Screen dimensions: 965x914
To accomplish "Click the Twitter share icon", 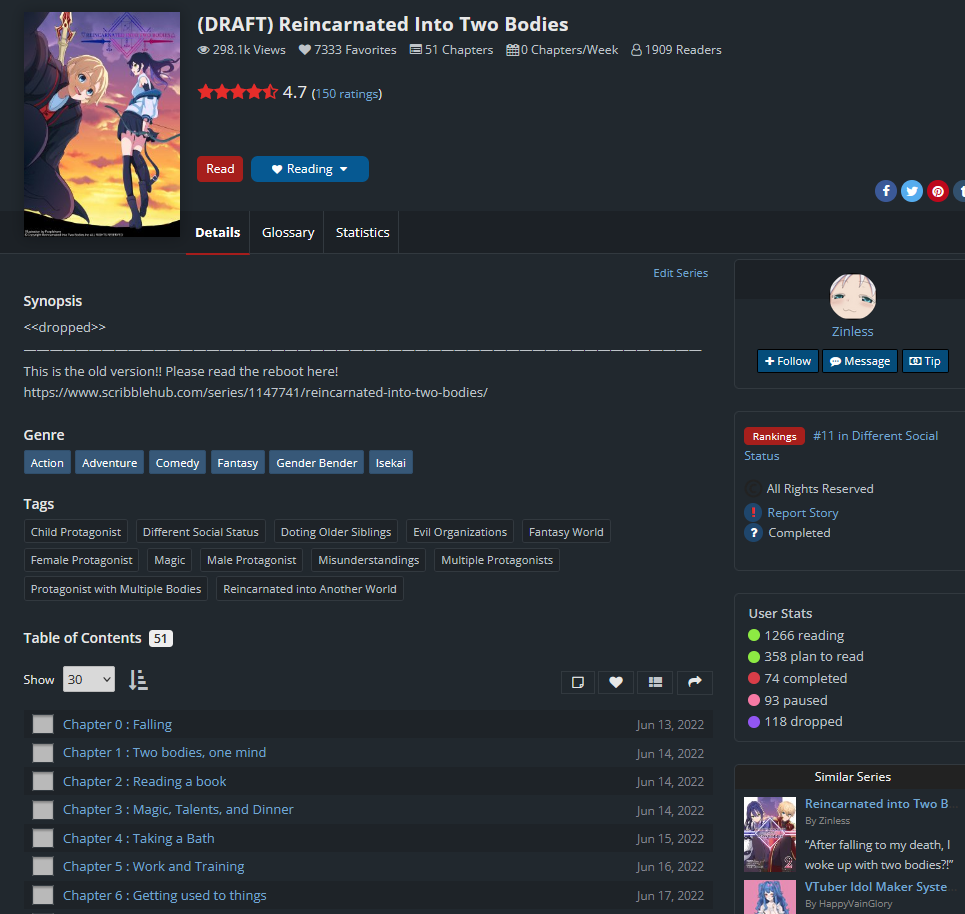I will pyautogui.click(x=911, y=191).
